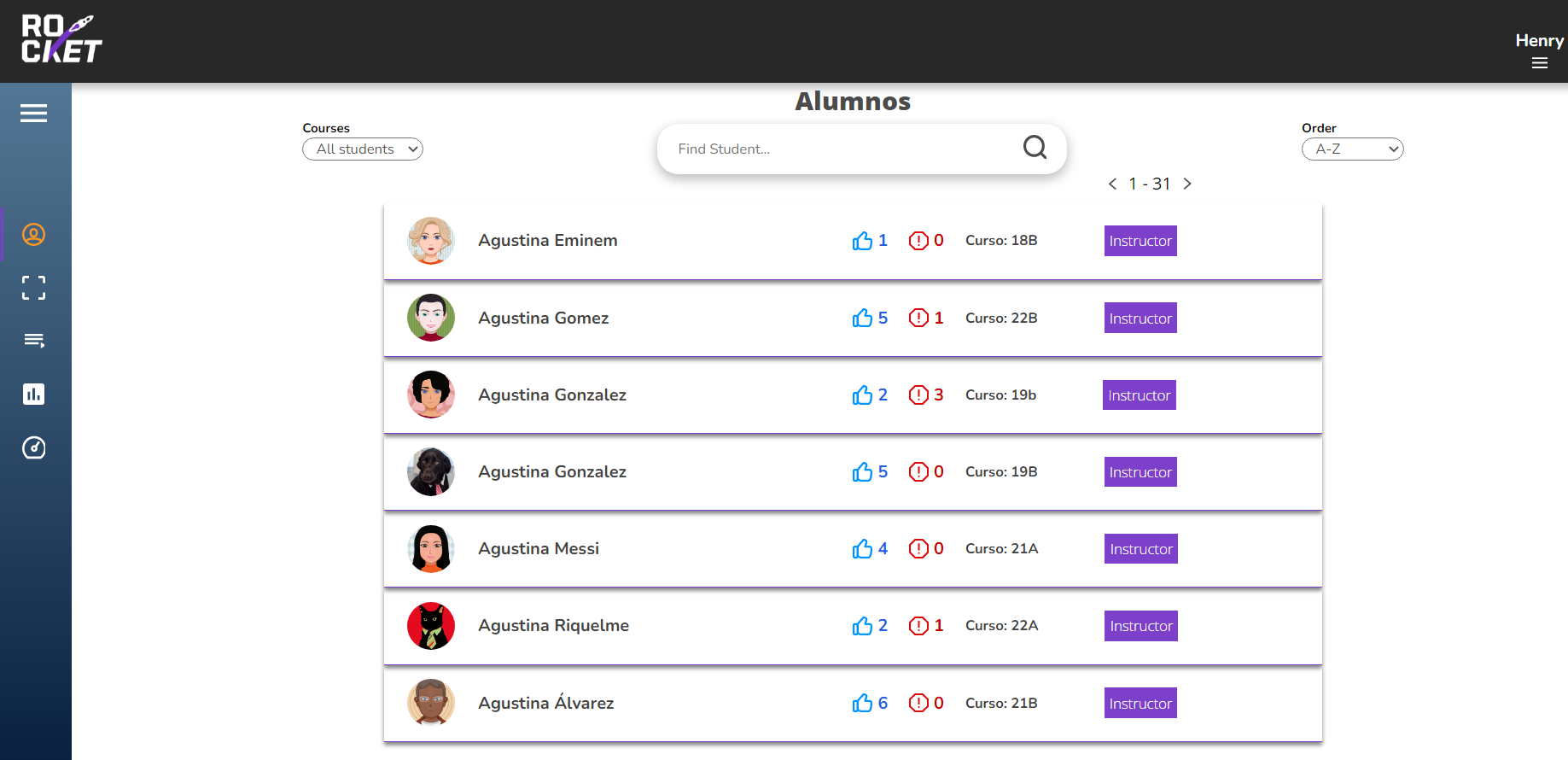The image size is (1568, 760).
Task: Click Instructor button for Agustina Messi
Action: pyautogui.click(x=1141, y=549)
